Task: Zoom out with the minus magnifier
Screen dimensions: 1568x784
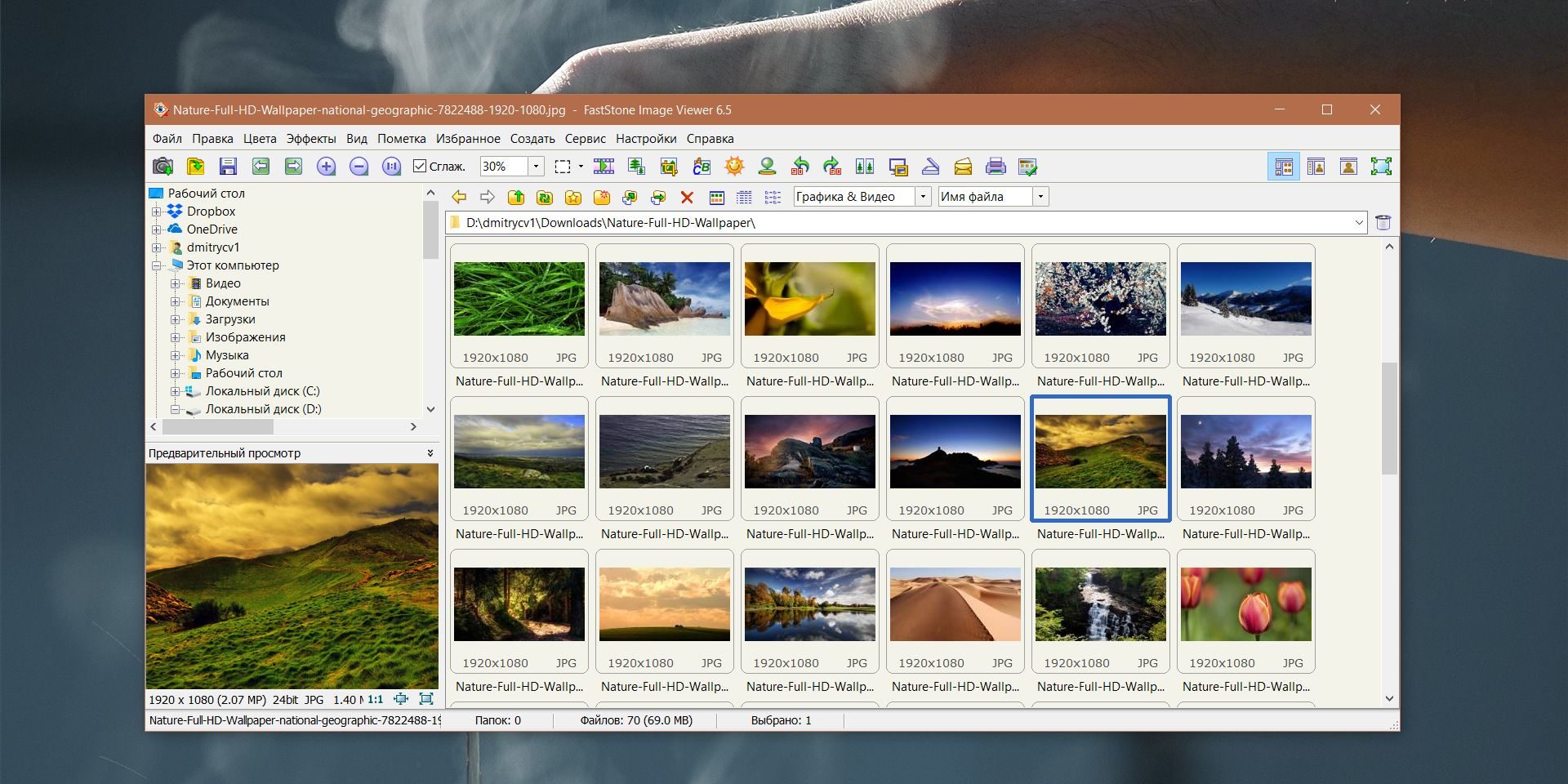Action: (x=359, y=167)
